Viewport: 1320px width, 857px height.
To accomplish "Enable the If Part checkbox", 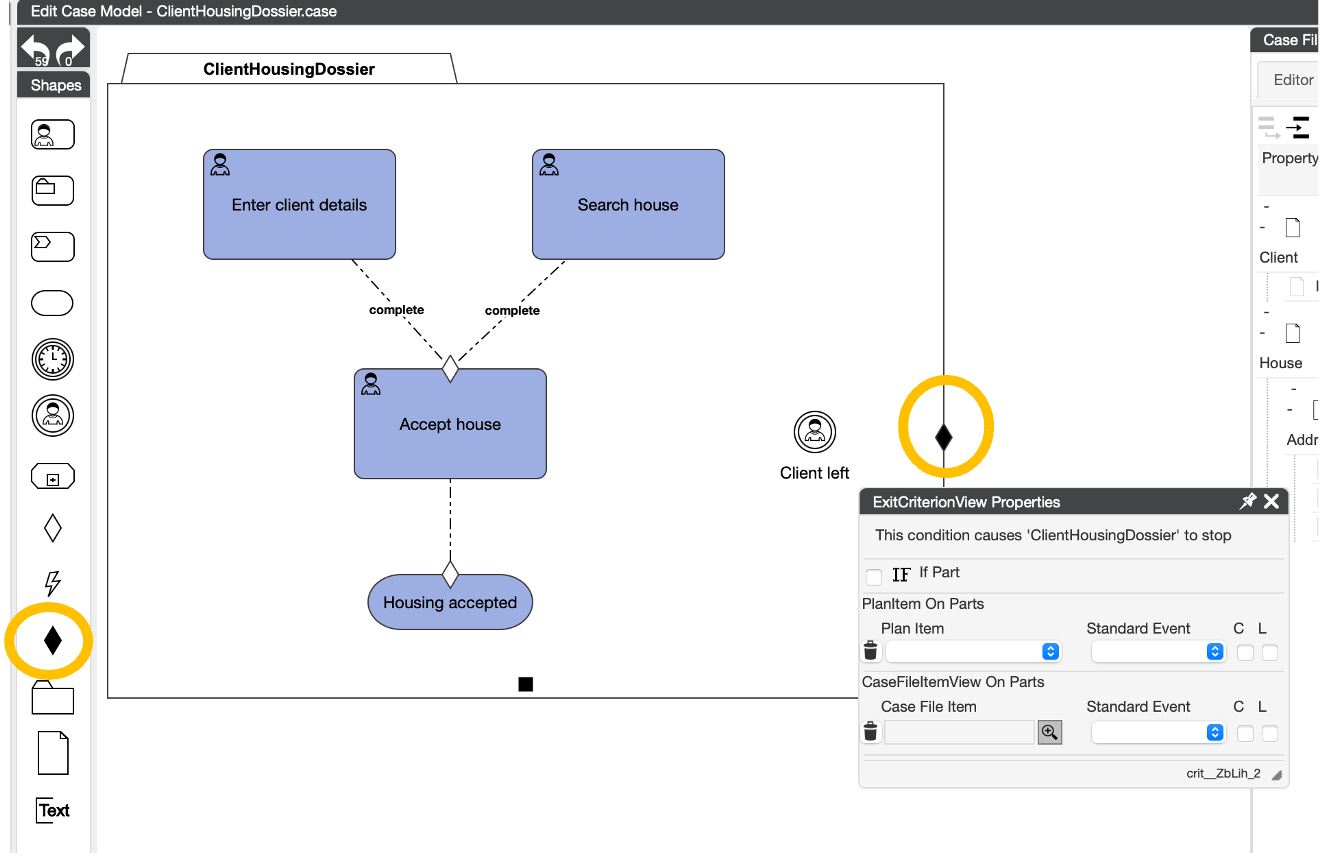I will (874, 577).
